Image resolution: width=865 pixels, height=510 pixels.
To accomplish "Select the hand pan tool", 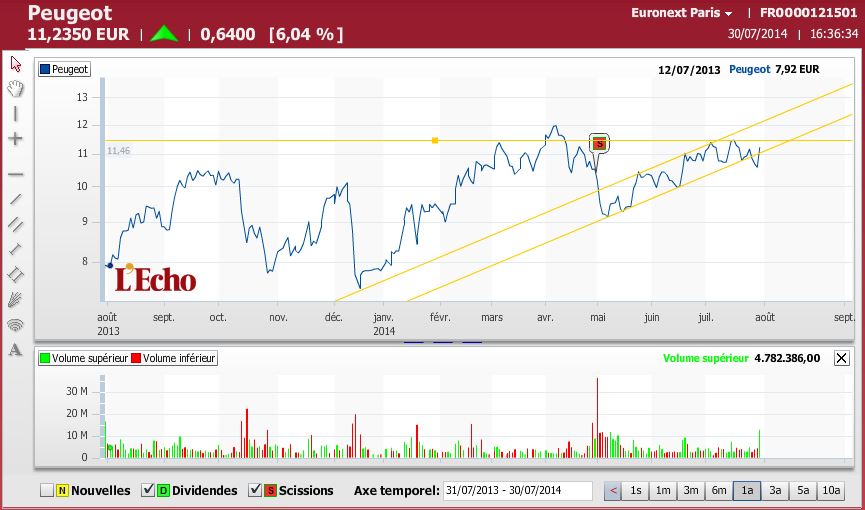I will point(15,88).
